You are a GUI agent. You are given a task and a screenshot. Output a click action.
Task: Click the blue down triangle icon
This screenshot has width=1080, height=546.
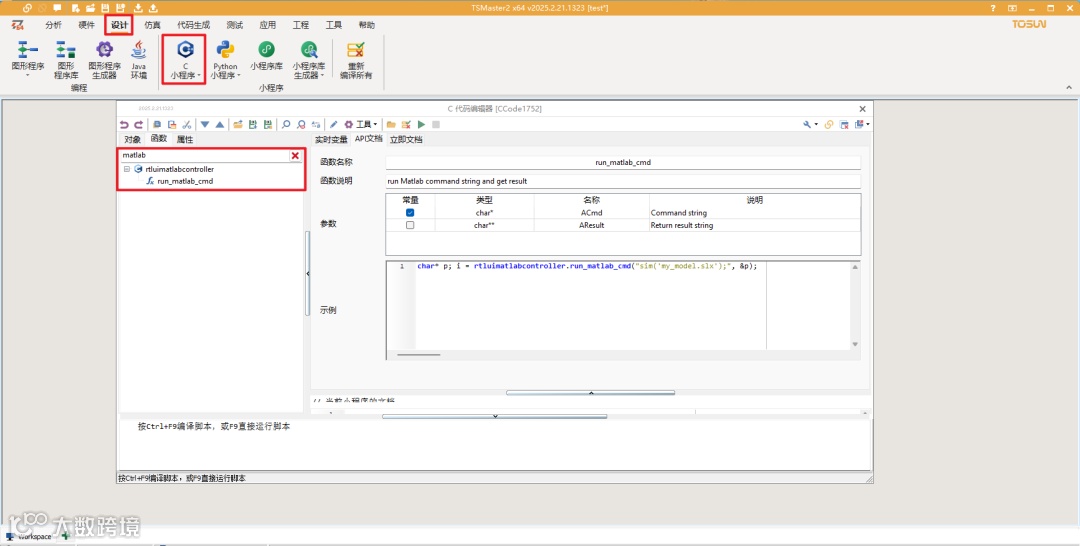(205, 125)
